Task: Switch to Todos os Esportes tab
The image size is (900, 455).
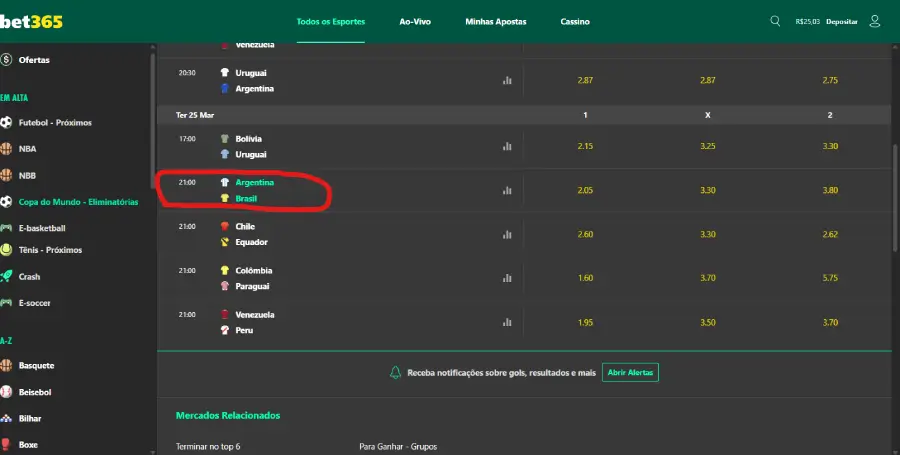Action: pyautogui.click(x=331, y=22)
